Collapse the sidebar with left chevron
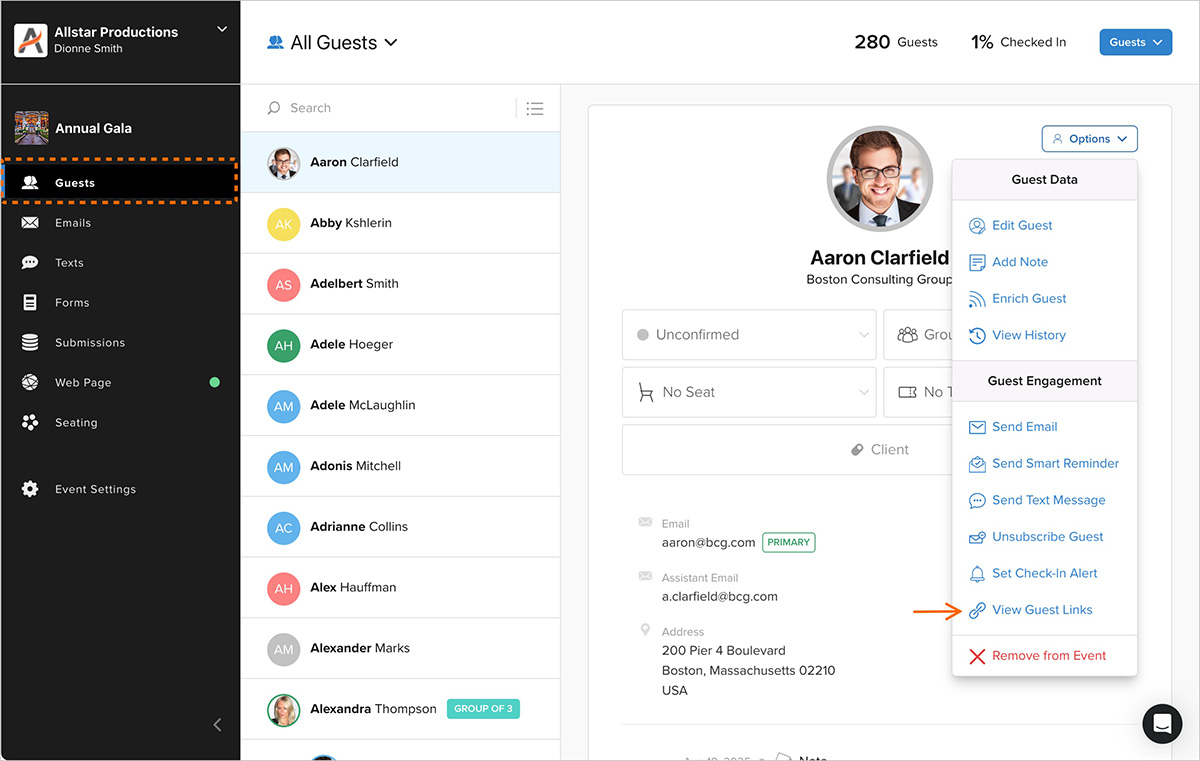 (x=218, y=725)
